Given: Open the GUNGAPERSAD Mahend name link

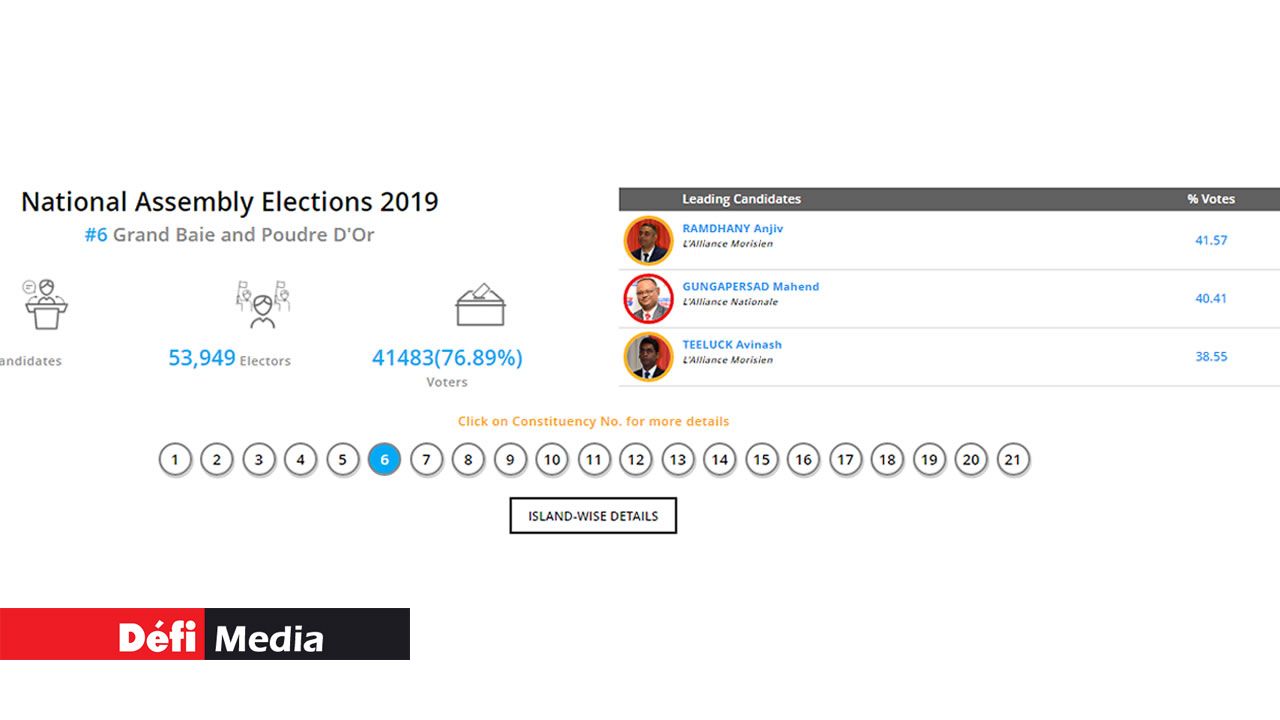Looking at the screenshot, I should click(x=750, y=287).
